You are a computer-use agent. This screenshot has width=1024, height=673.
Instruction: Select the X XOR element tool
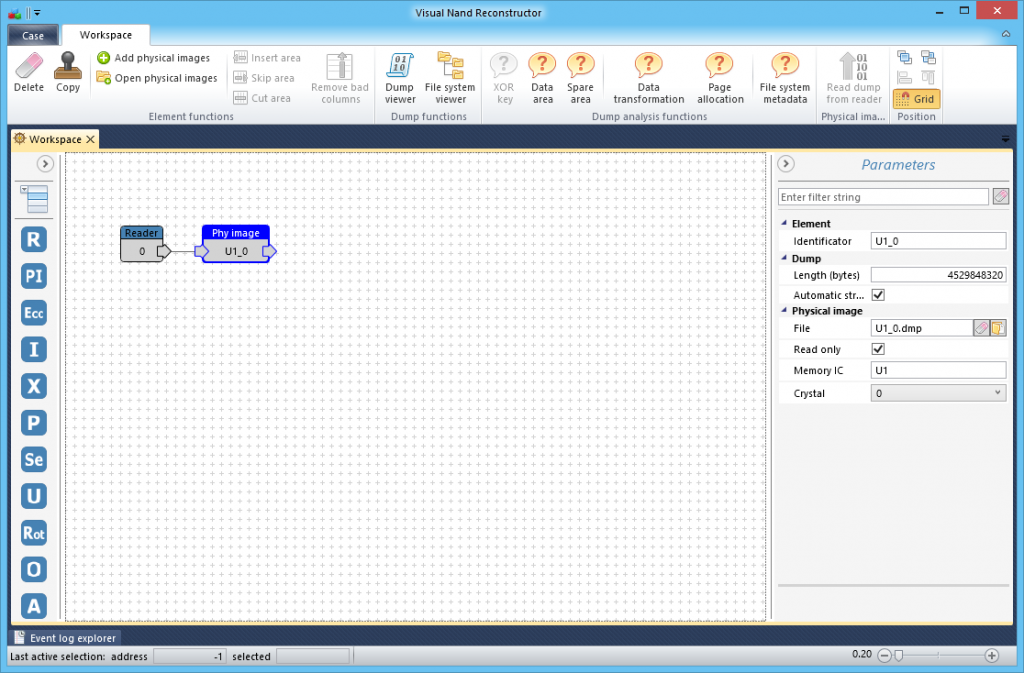[33, 386]
